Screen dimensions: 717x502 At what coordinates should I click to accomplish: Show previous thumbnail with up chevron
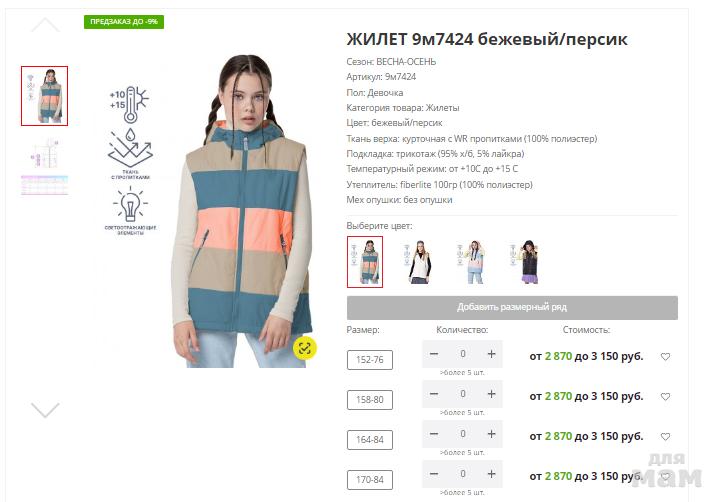pyautogui.click(x=45, y=25)
